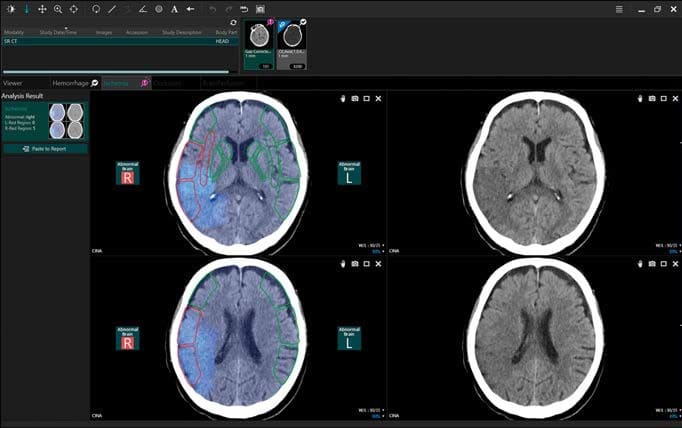
Task: Capture snapshot of upper colored viewport
Action: pyautogui.click(x=355, y=99)
